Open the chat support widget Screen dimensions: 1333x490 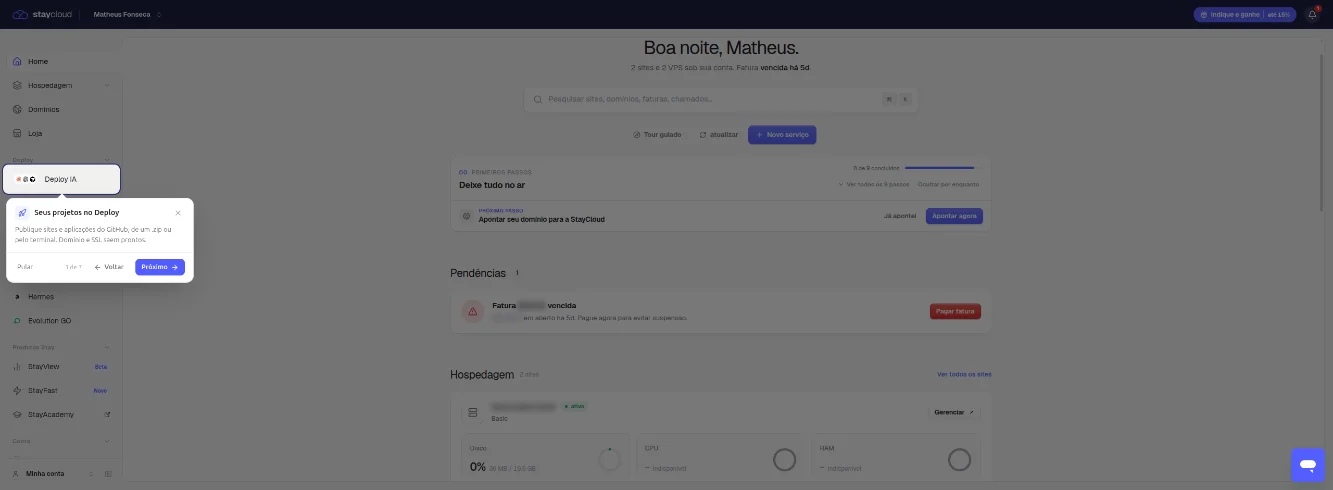tap(1307, 464)
